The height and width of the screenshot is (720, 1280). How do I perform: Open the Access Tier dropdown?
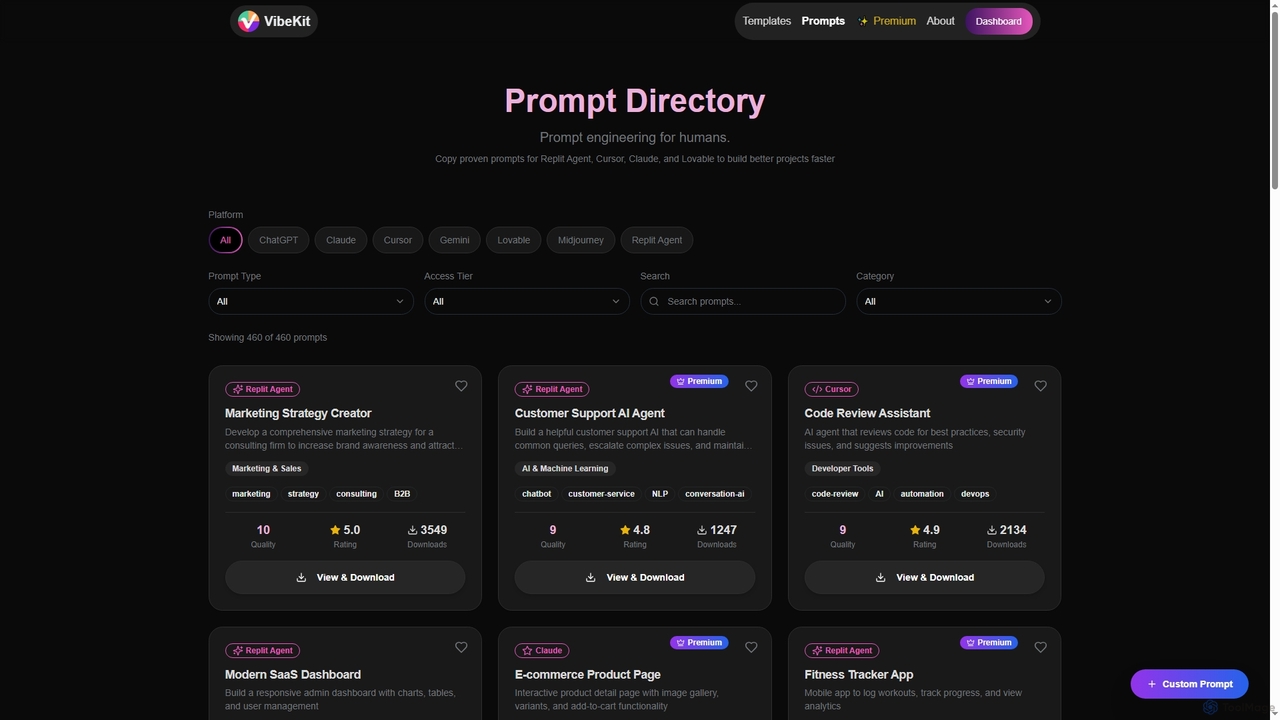527,301
